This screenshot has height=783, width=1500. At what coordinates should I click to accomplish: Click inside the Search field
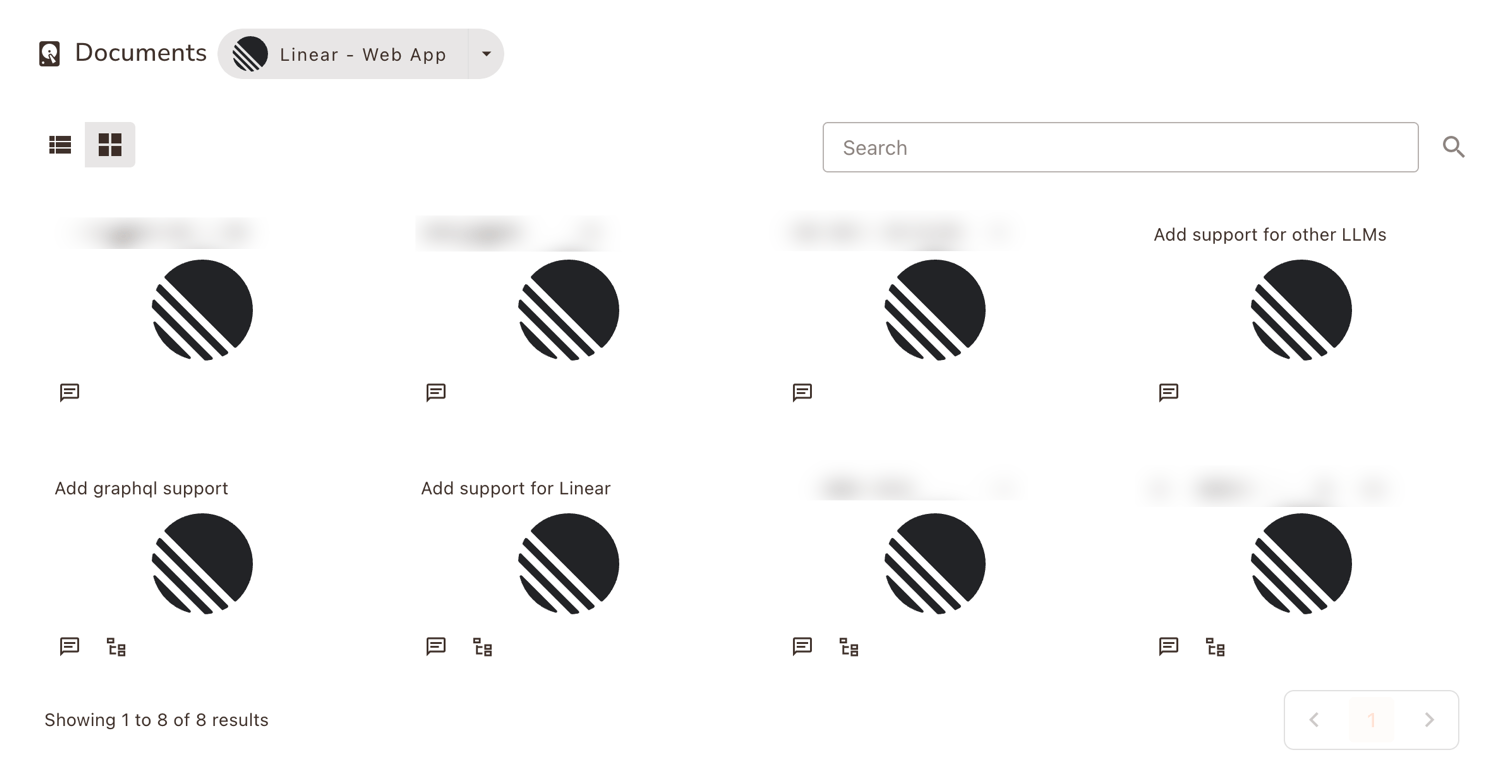point(1120,147)
